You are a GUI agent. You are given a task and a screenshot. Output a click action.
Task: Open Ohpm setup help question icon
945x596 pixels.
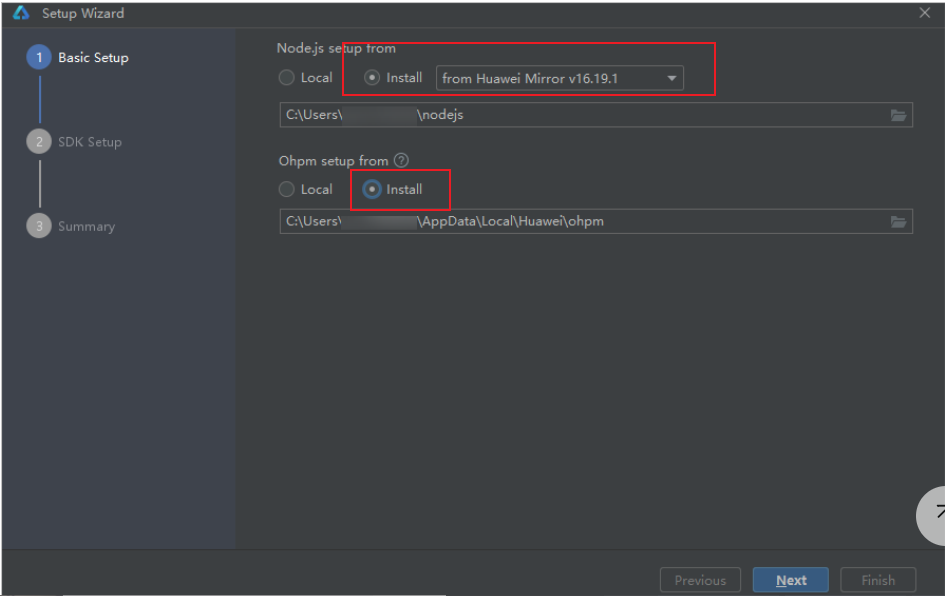pos(401,160)
